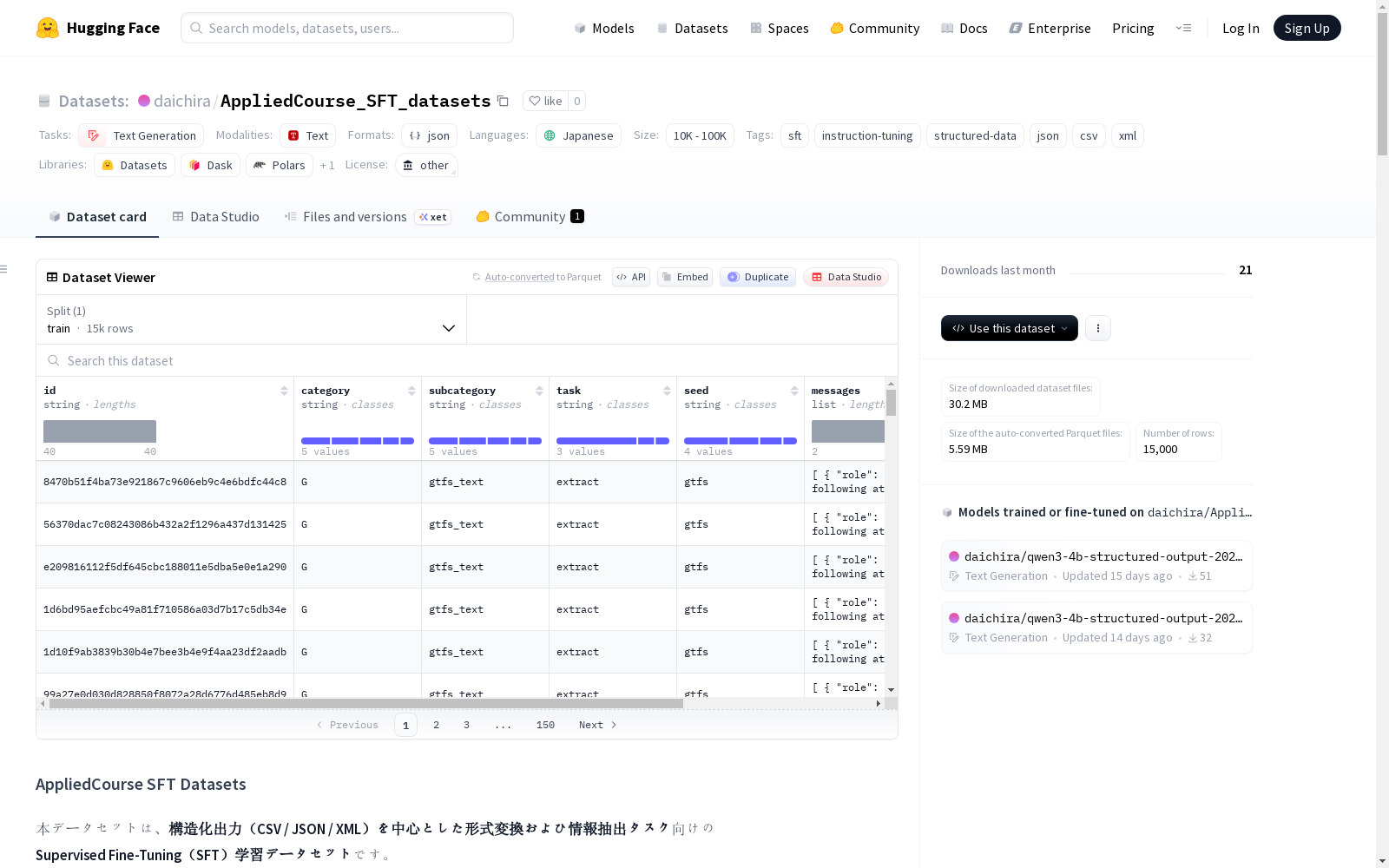Open Data Studio button in viewer header
Screen dimensions: 1389x868
(x=846, y=277)
